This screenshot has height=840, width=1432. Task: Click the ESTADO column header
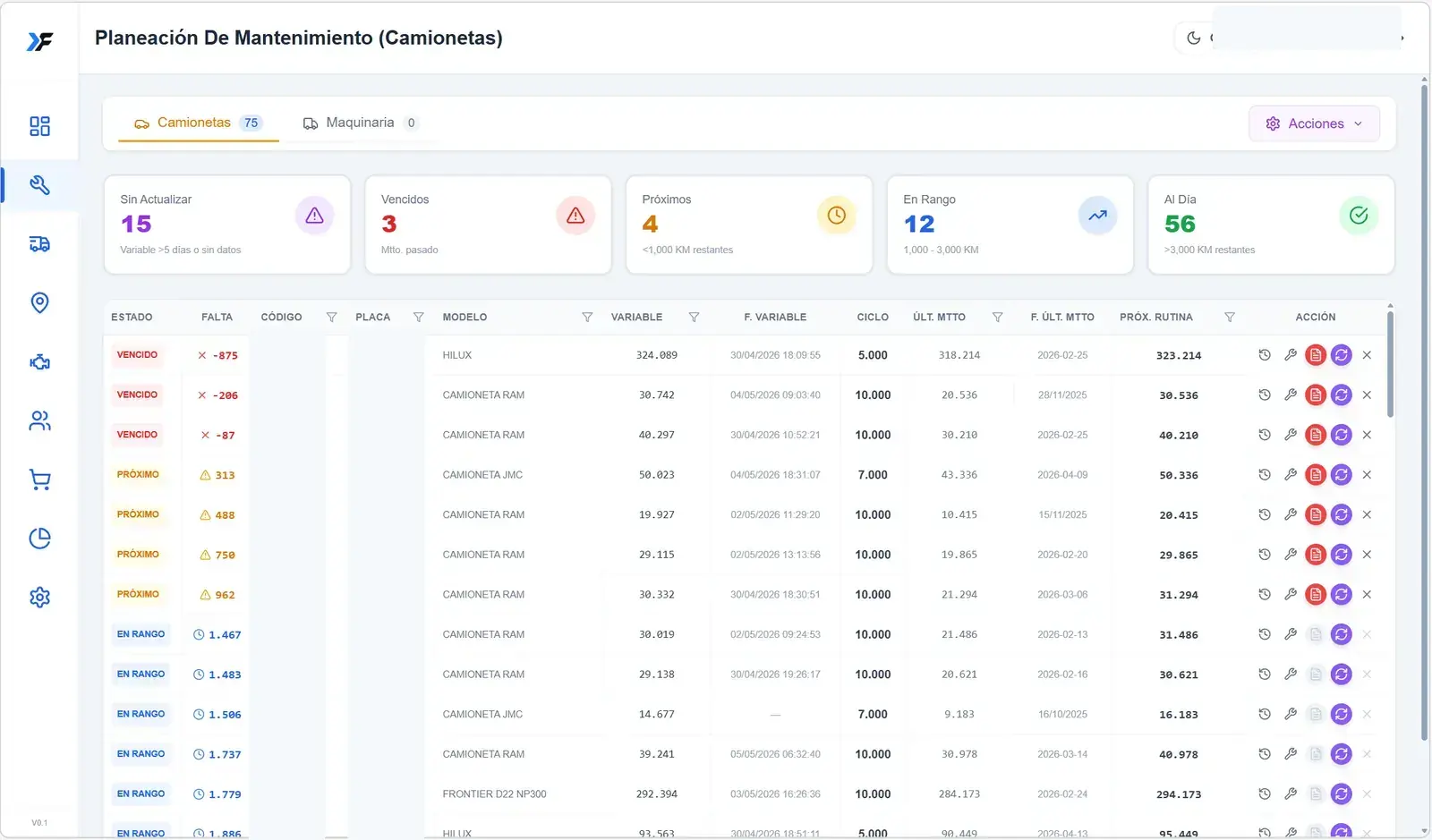click(132, 318)
